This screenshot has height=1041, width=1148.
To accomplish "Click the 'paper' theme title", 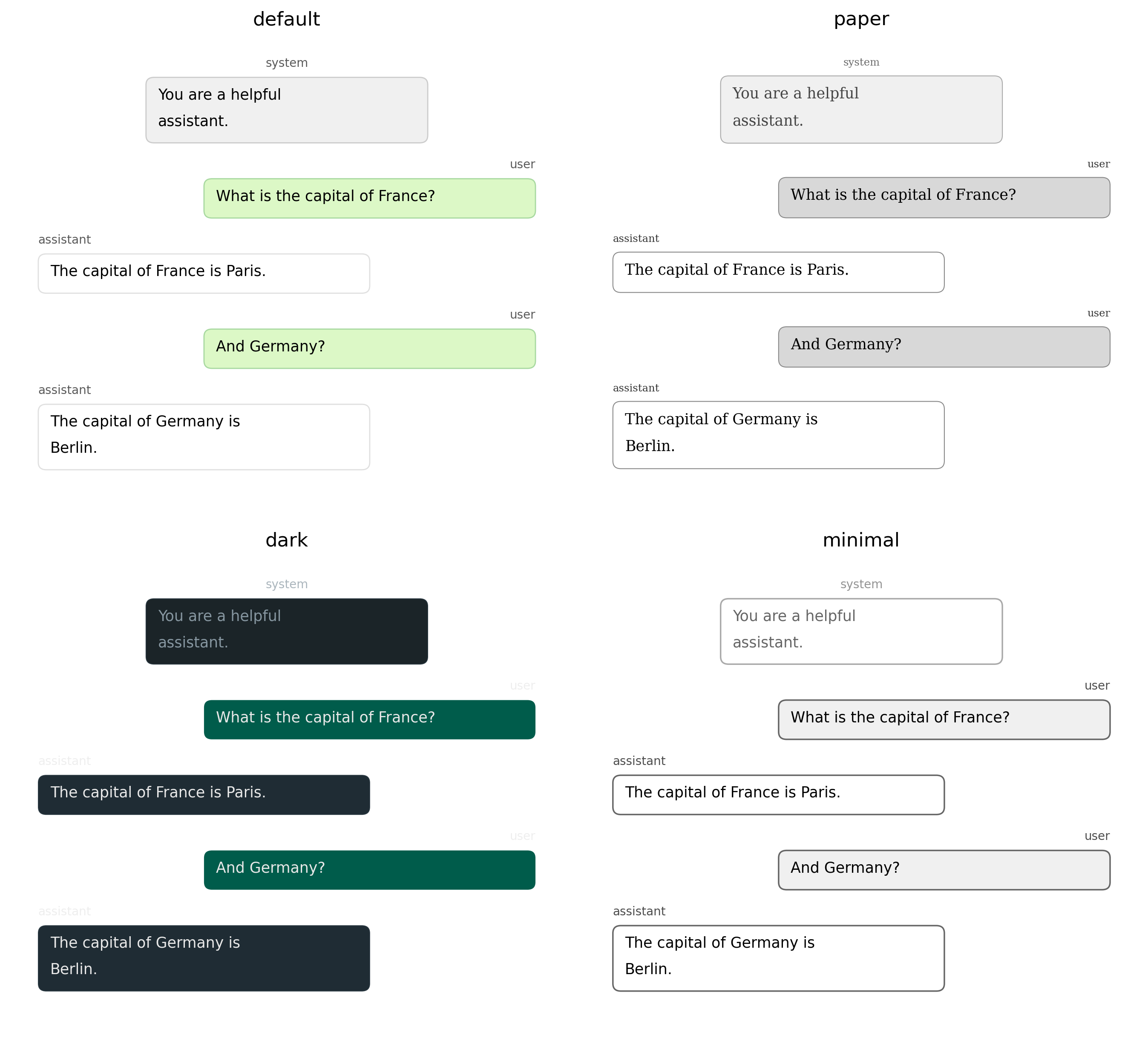I will pyautogui.click(x=860, y=19).
